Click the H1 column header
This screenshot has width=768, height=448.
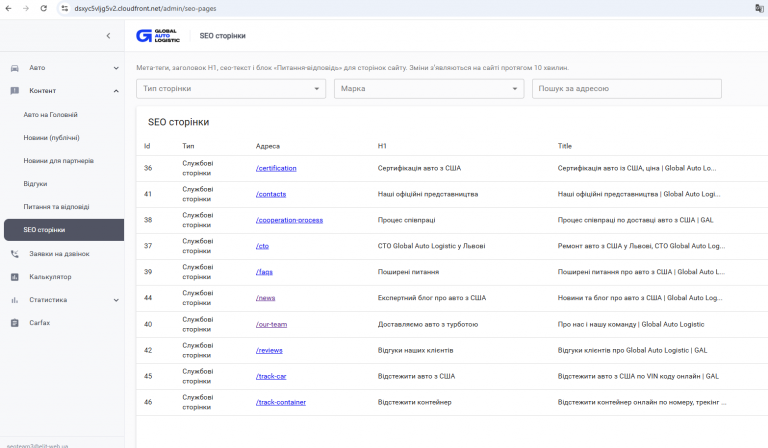pyautogui.click(x=382, y=146)
